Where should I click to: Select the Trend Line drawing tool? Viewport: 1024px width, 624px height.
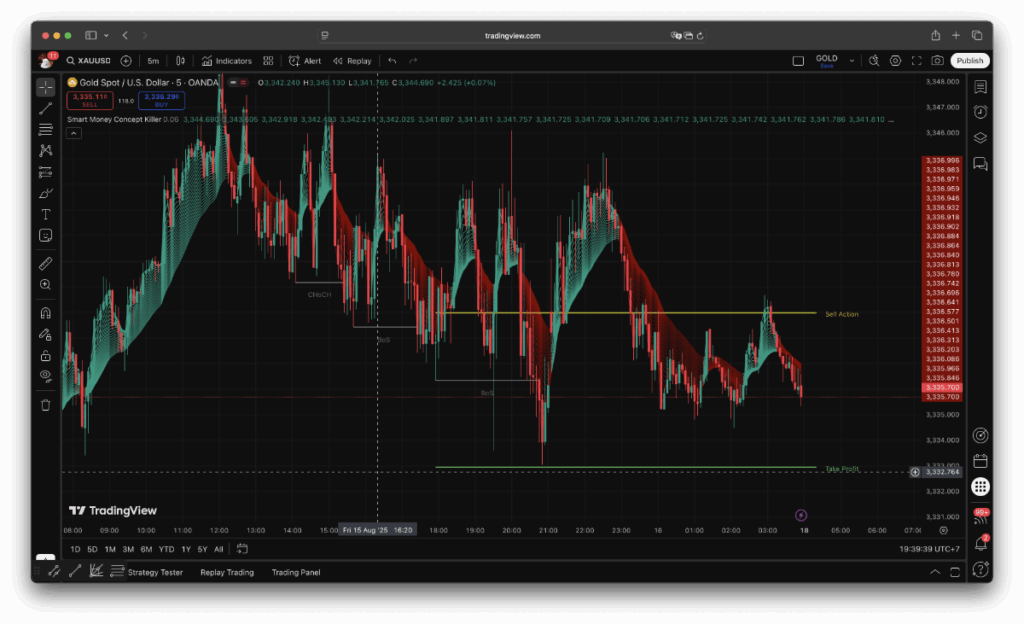(45, 108)
